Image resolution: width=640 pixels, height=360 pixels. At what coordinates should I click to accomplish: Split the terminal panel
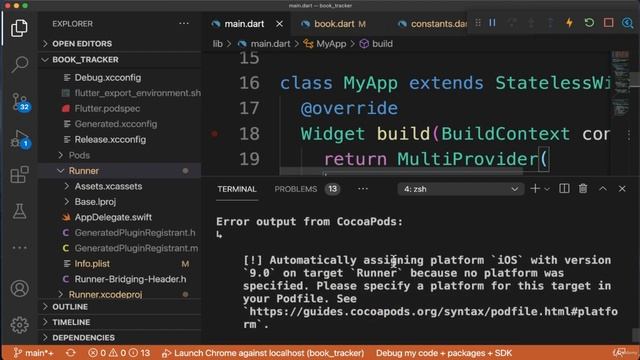tap(564, 189)
